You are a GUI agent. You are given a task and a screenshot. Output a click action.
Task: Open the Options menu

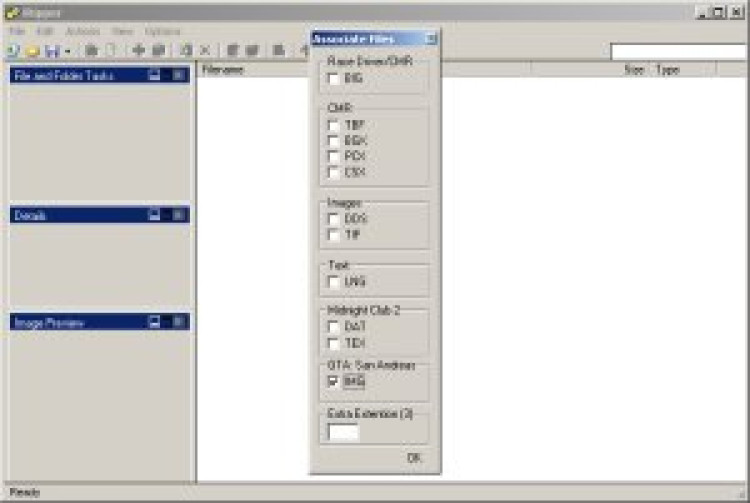(x=161, y=31)
